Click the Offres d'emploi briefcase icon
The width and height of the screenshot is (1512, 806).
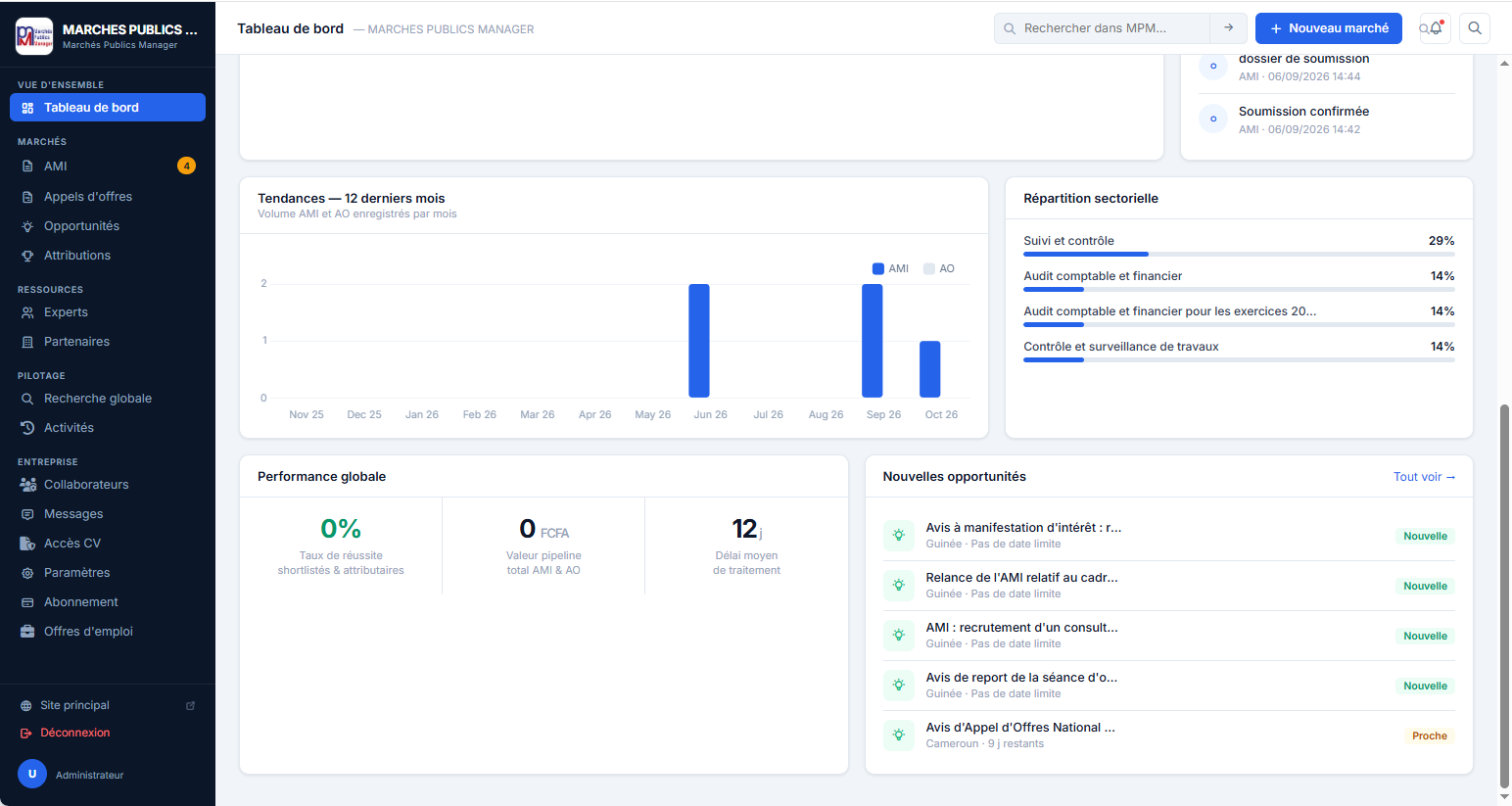point(27,632)
